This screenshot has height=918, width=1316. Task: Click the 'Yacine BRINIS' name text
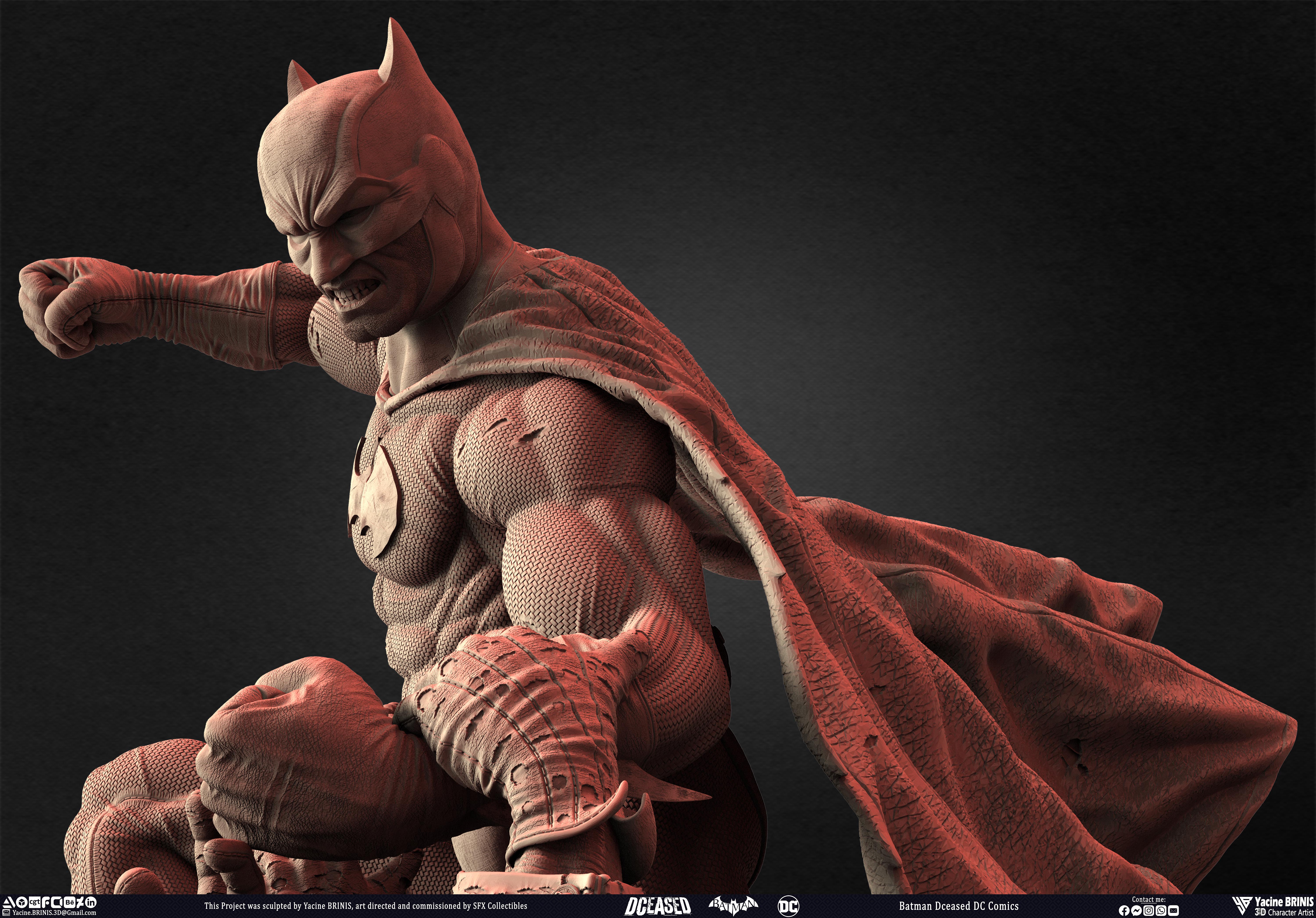tap(1284, 902)
